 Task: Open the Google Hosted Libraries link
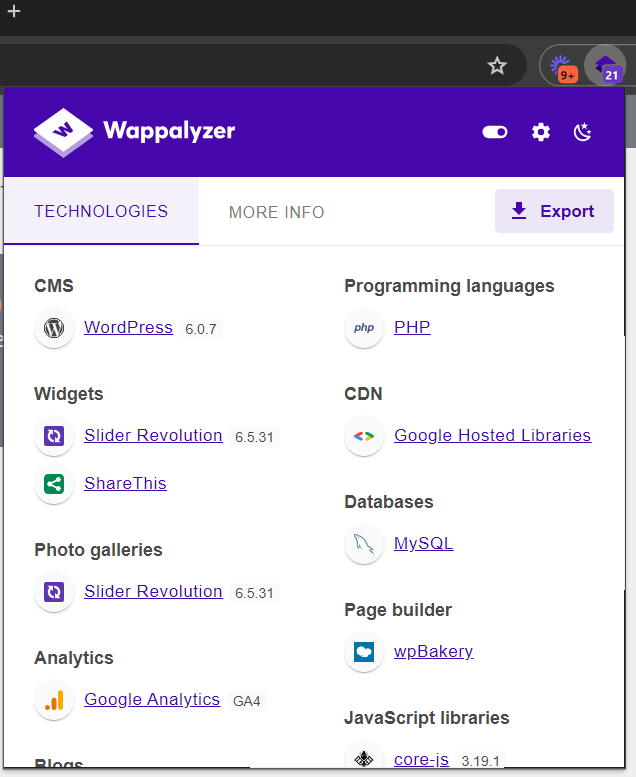[x=492, y=435]
